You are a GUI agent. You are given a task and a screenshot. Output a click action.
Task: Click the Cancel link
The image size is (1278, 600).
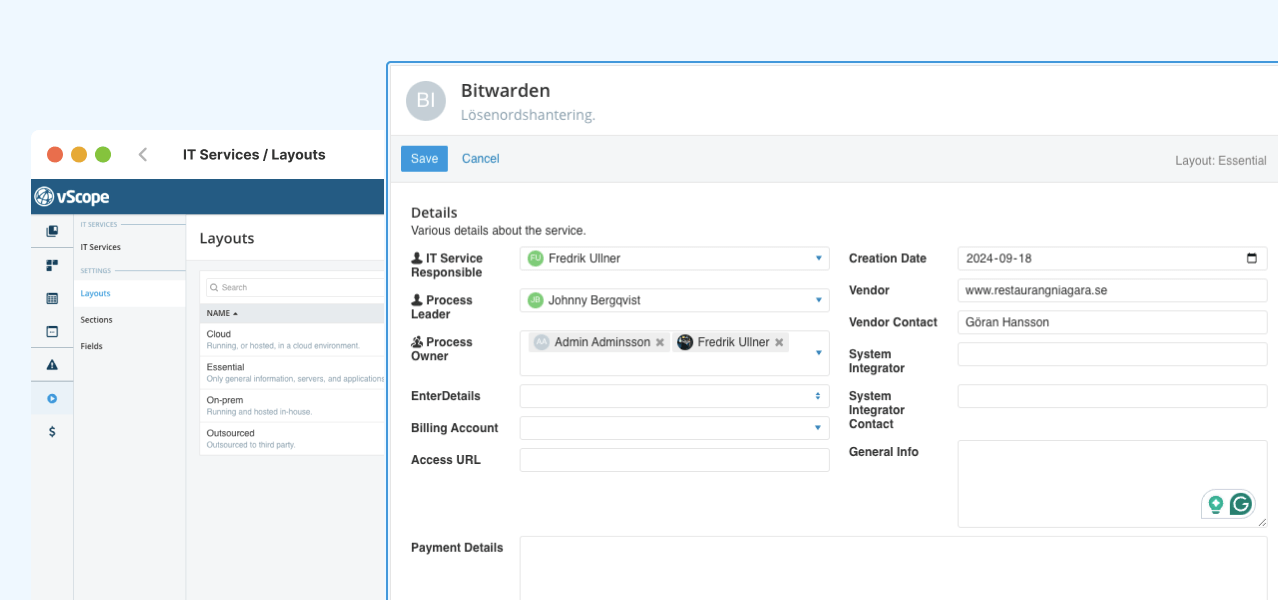point(481,159)
